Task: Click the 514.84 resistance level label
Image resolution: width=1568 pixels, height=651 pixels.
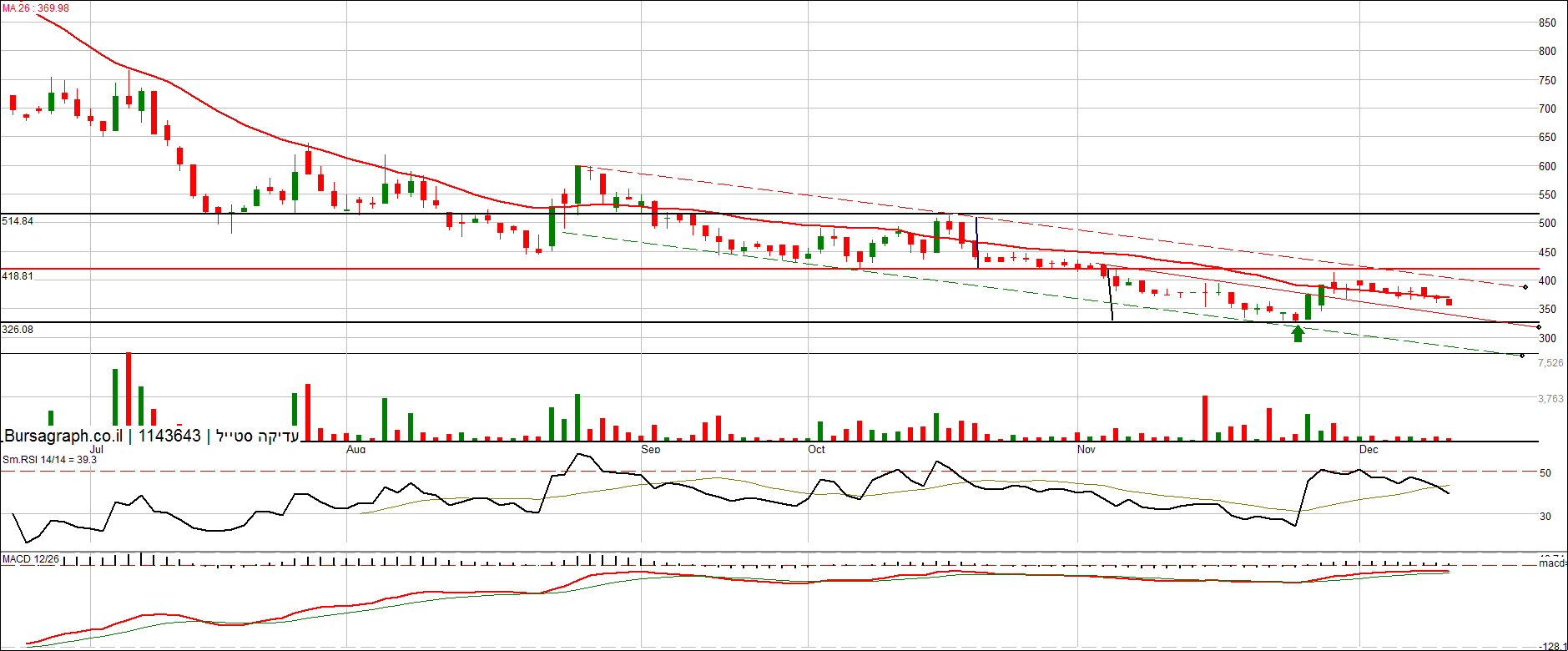Action: (x=18, y=221)
